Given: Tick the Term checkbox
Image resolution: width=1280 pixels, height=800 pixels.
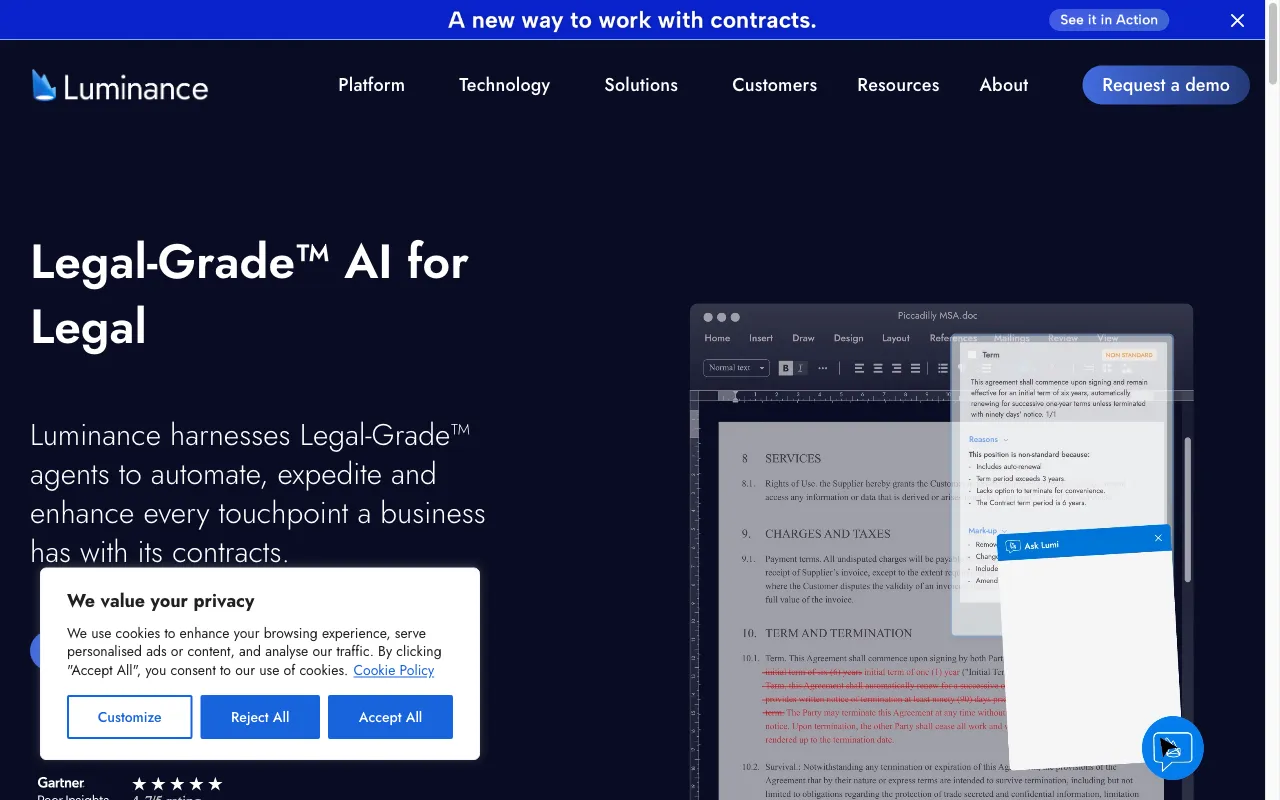Looking at the screenshot, I should (972, 355).
